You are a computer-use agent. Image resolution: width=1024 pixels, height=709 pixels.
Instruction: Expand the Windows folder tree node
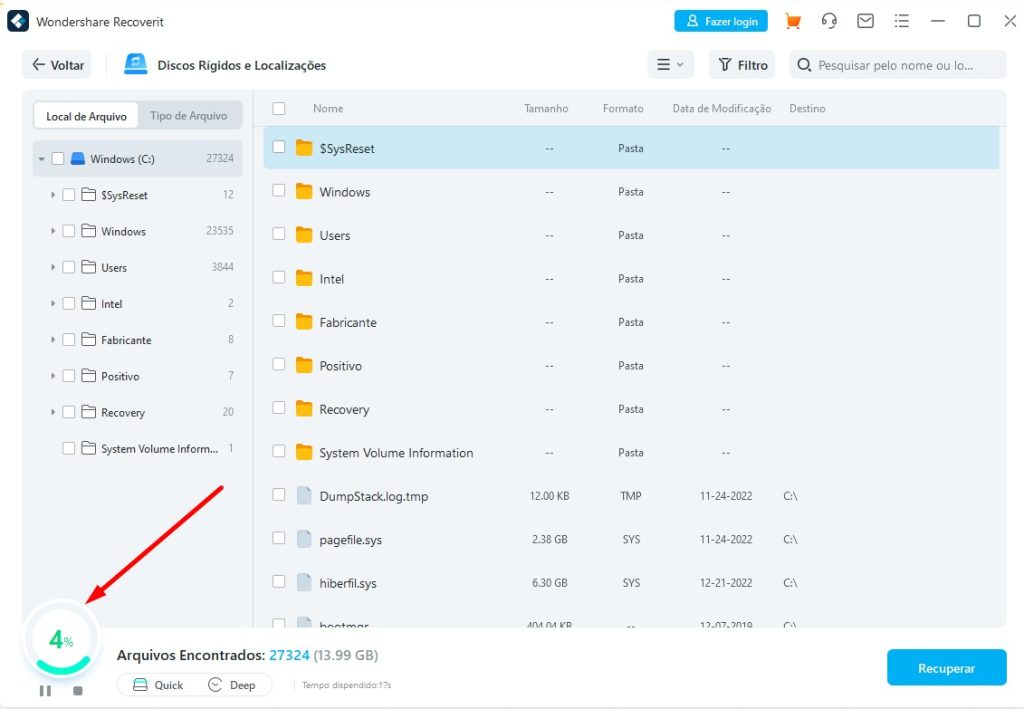(53, 230)
